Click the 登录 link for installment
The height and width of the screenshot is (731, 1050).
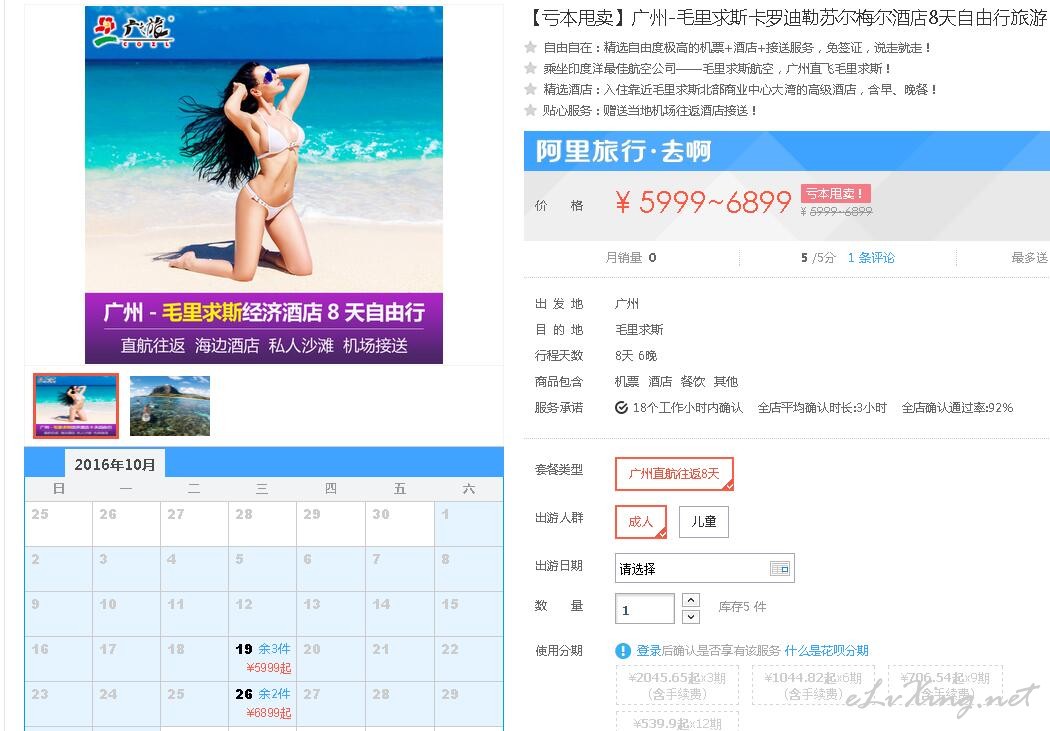[x=648, y=651]
